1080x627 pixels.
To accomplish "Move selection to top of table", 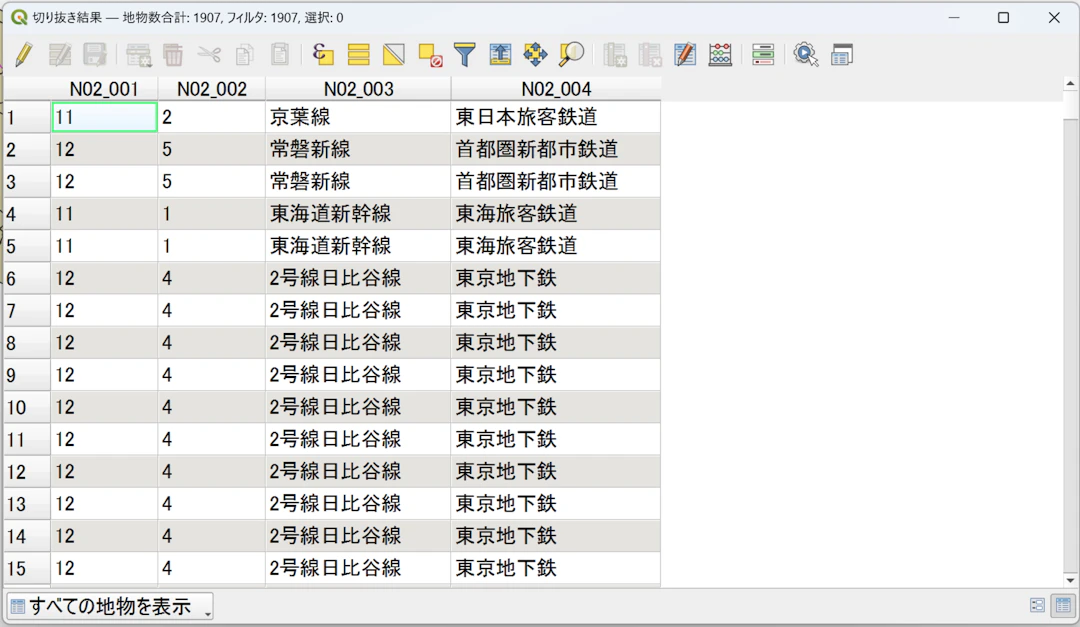I will pyautogui.click(x=500, y=54).
